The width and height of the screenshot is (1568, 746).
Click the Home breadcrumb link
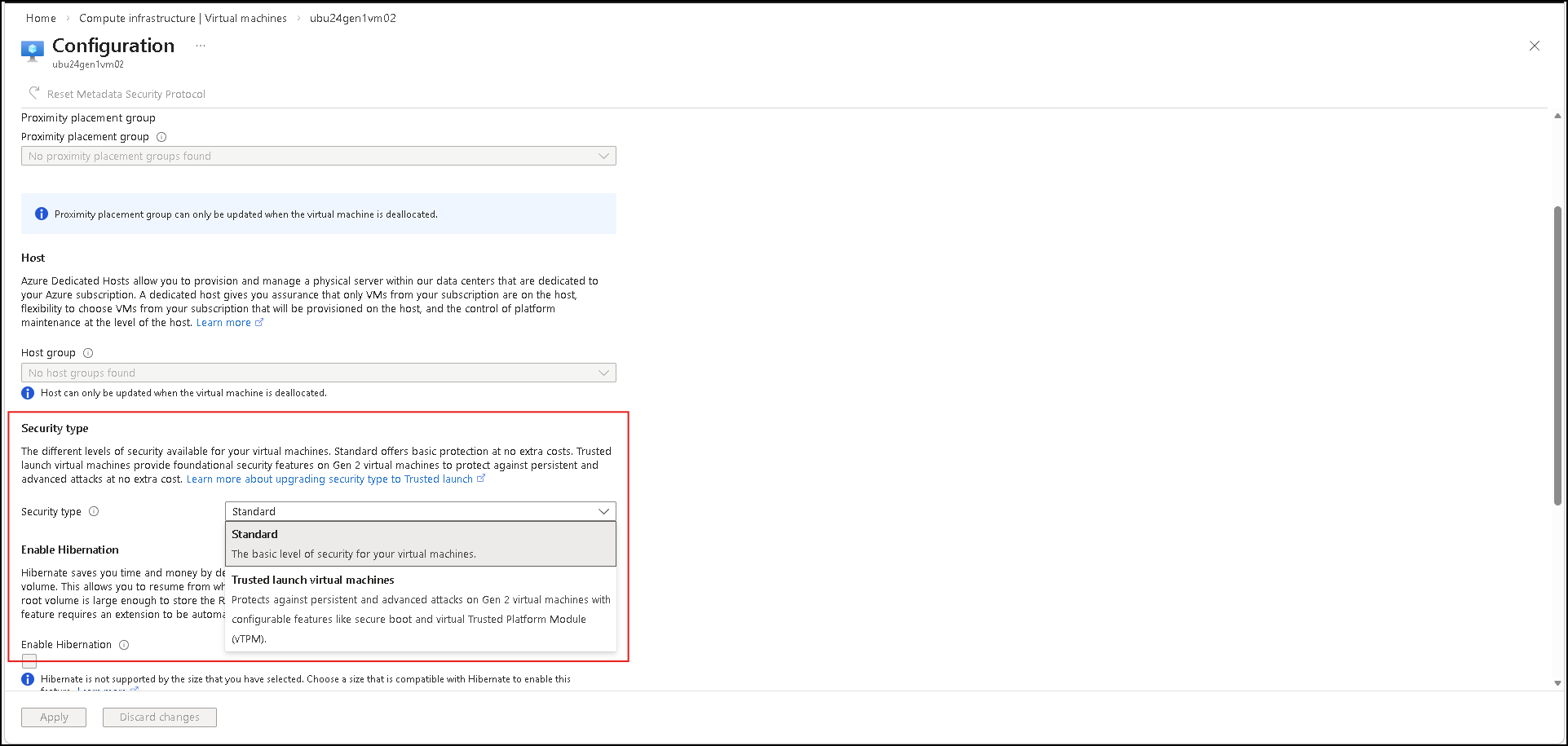click(x=41, y=18)
